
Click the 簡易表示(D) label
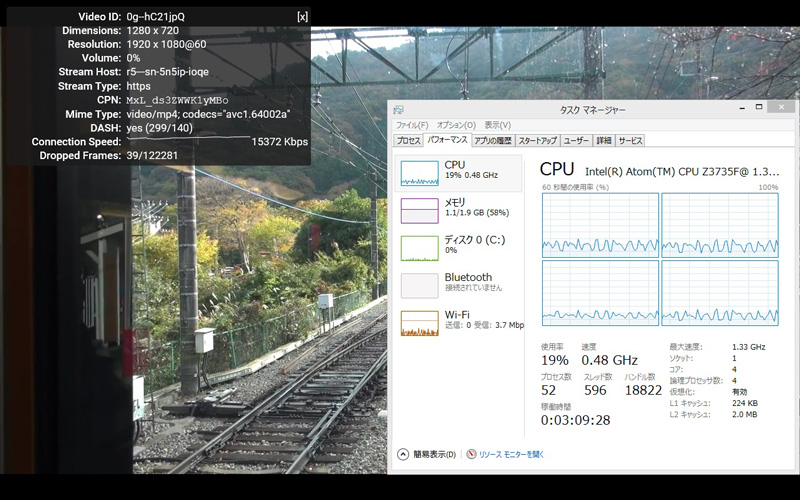(x=434, y=454)
